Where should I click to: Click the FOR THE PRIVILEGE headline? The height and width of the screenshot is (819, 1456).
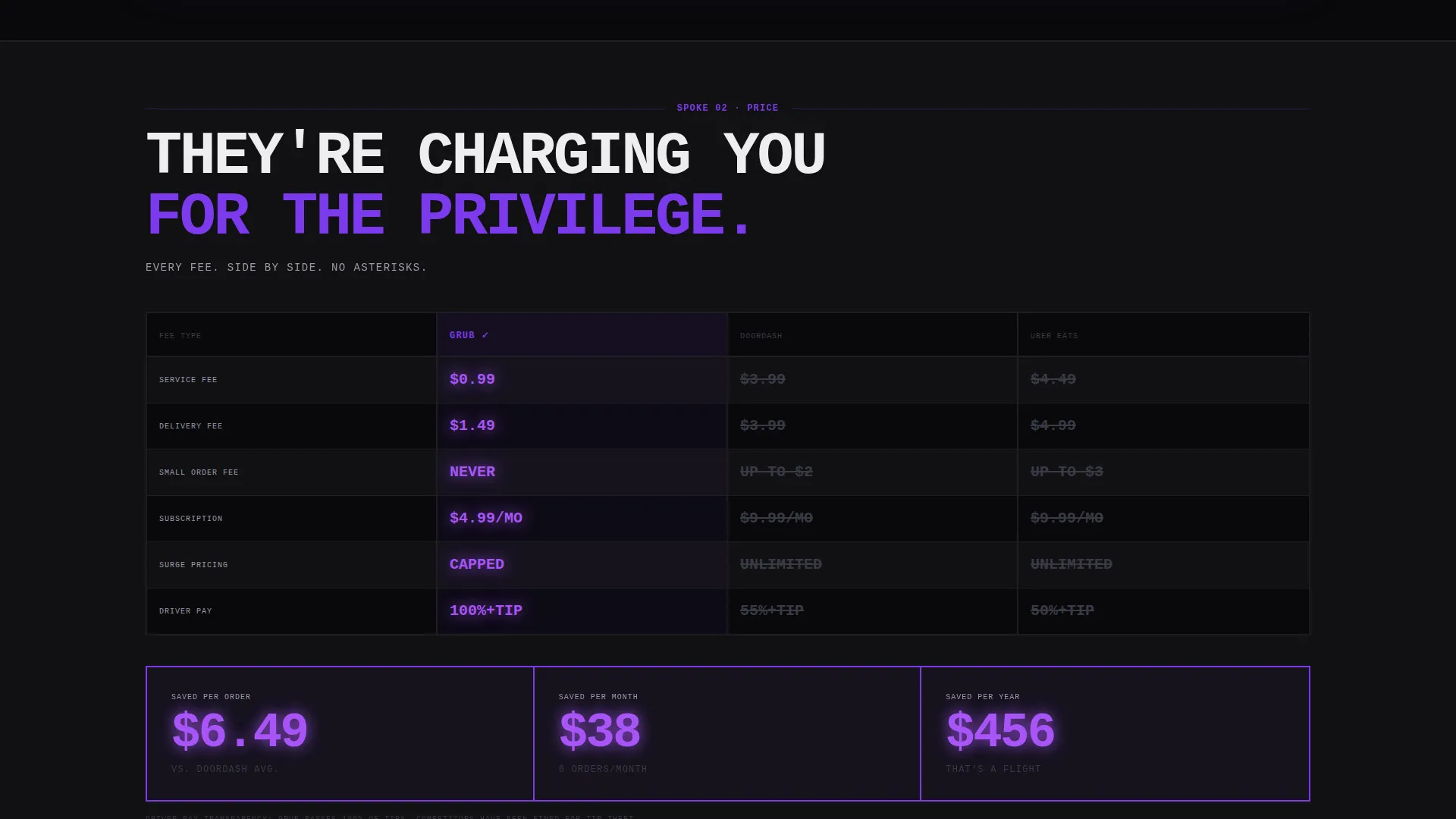(449, 215)
